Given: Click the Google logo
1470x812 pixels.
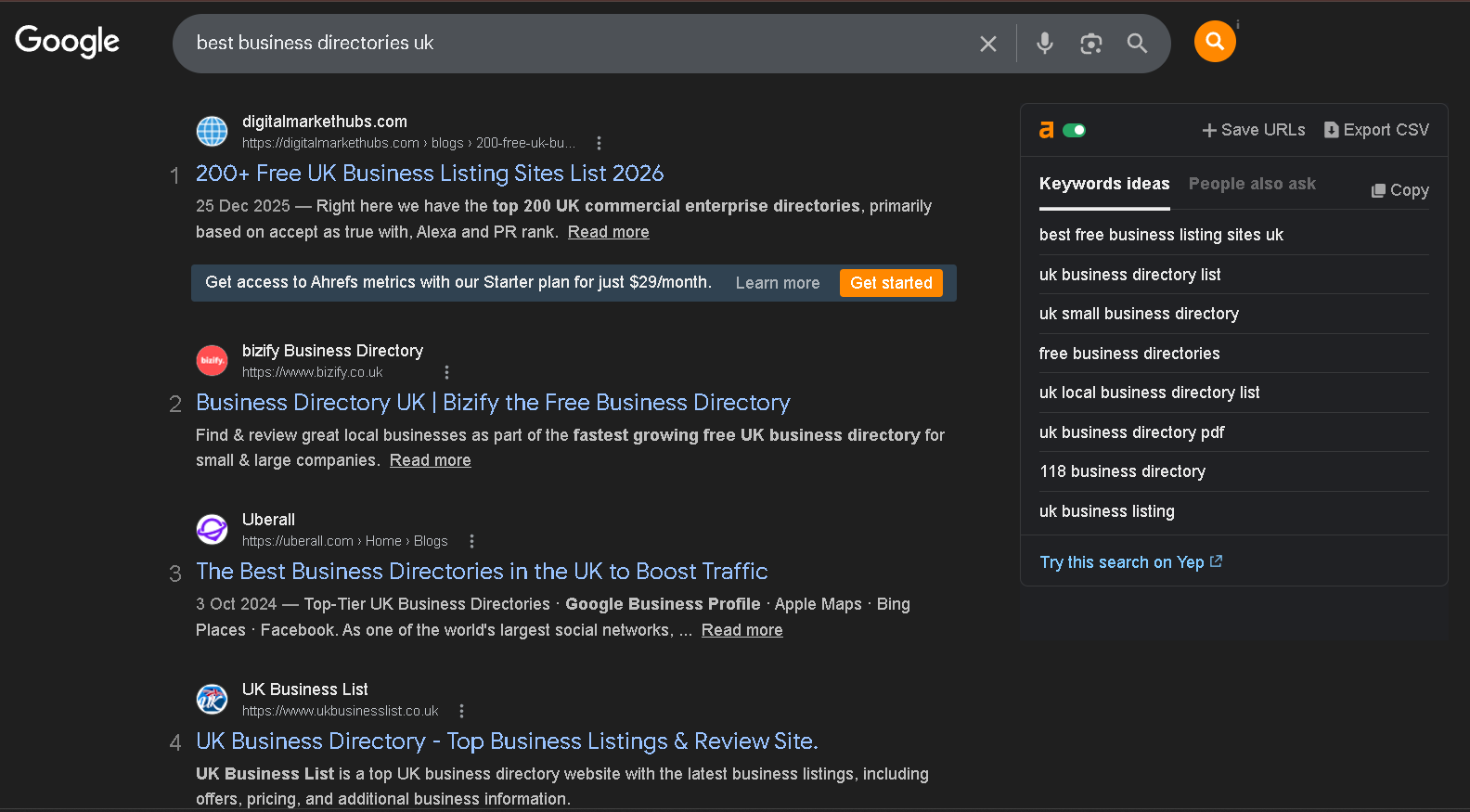Looking at the screenshot, I should [68, 42].
